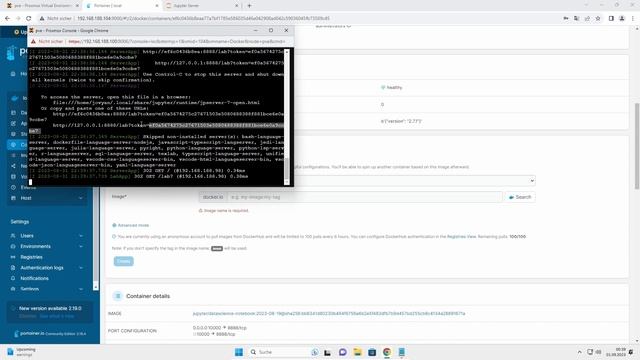Click the insecure connection warning in Proxmox console
Screen dimensions: 640x360
click(46, 41)
